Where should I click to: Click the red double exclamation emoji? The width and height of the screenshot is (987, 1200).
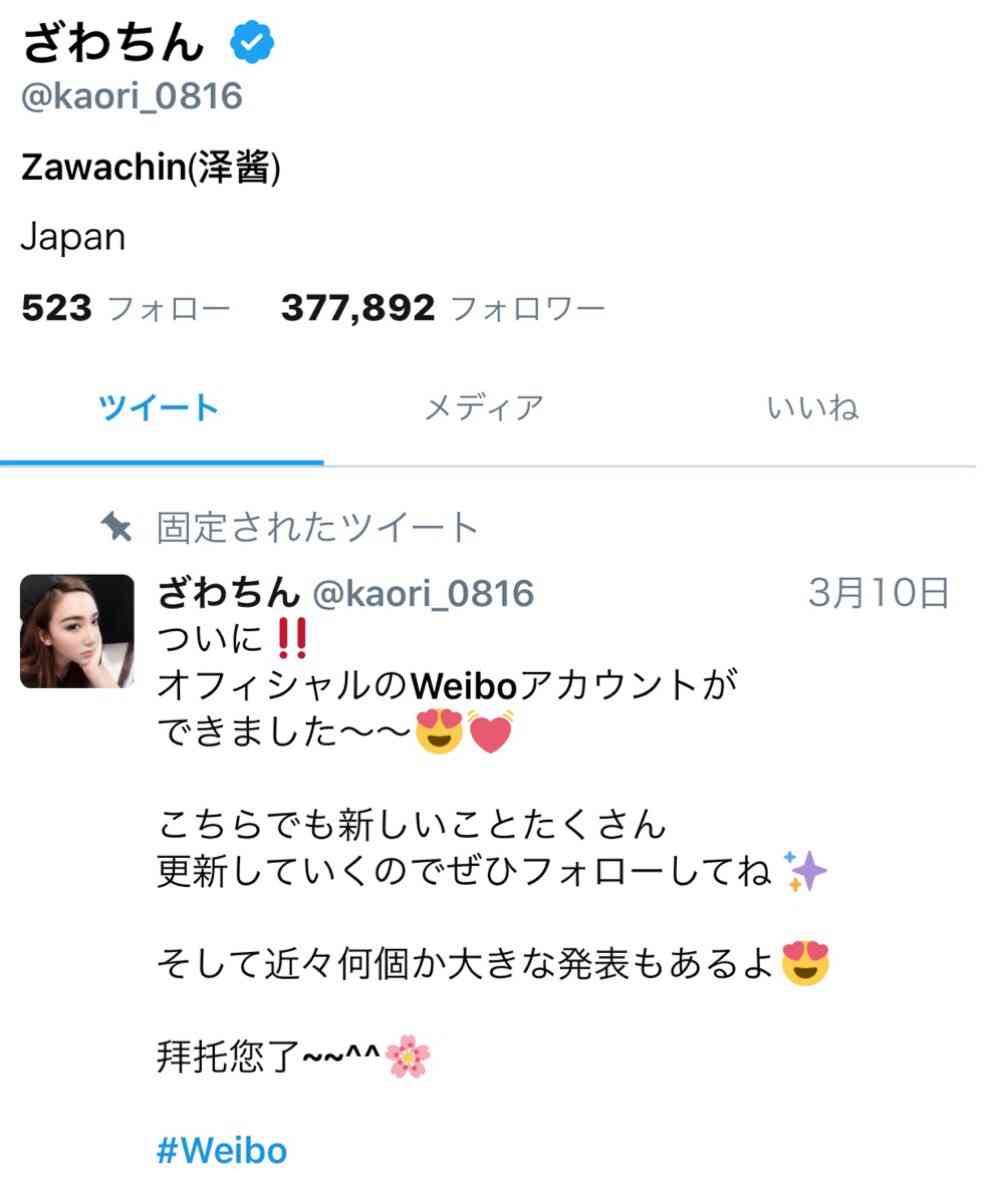click(x=290, y=638)
